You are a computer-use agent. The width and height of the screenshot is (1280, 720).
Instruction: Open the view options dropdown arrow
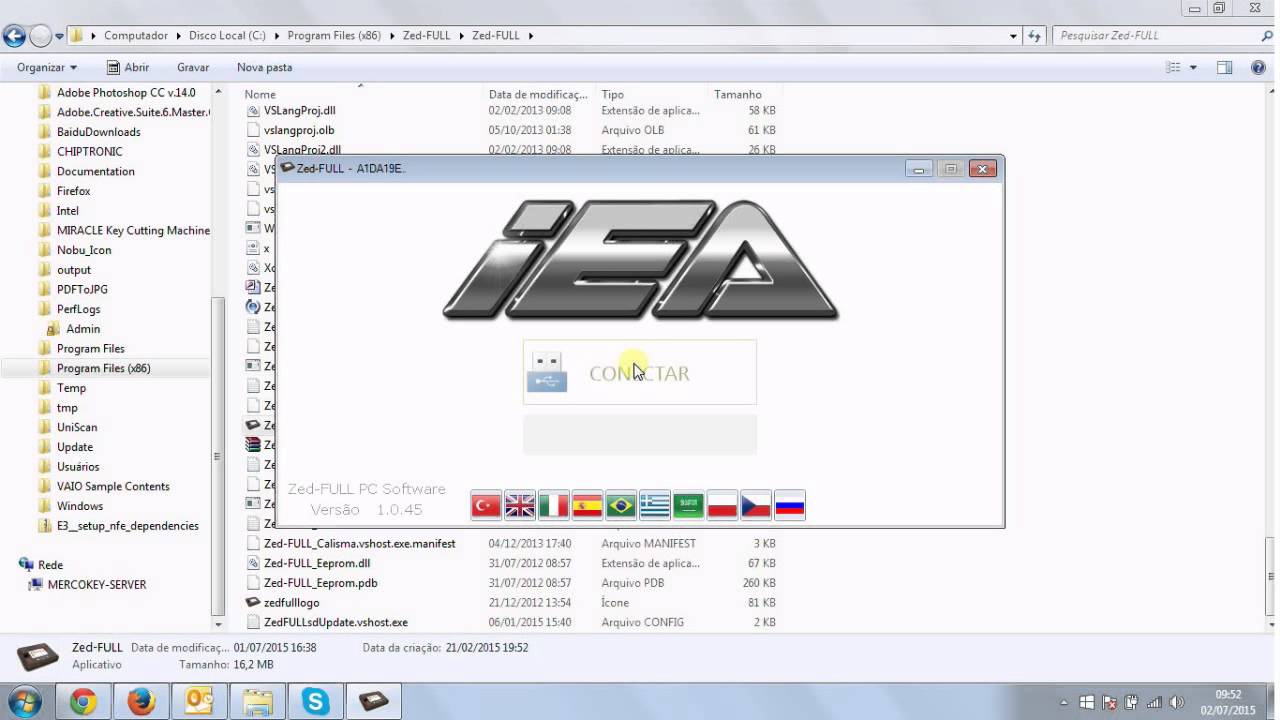pos(1193,67)
